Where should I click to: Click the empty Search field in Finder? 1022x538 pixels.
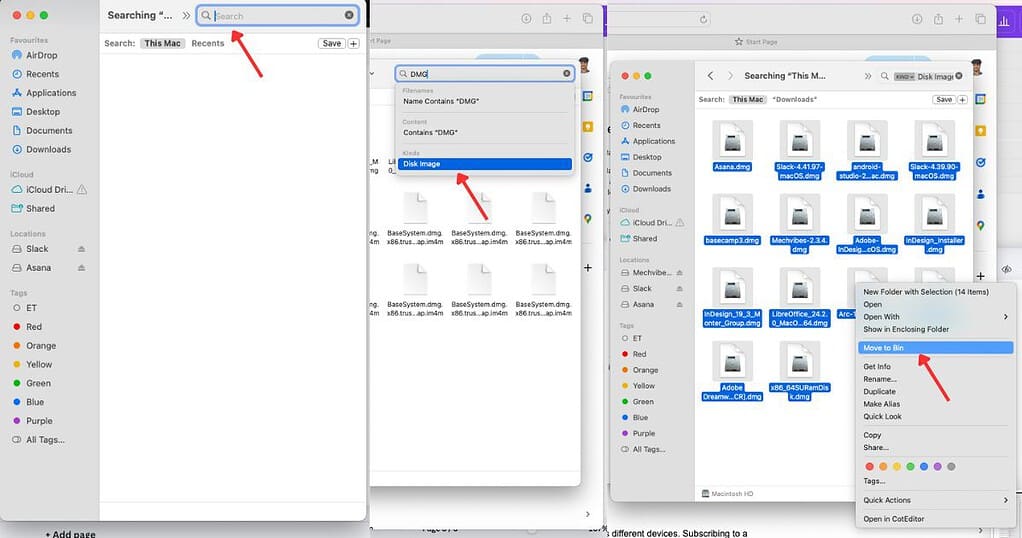pos(278,16)
